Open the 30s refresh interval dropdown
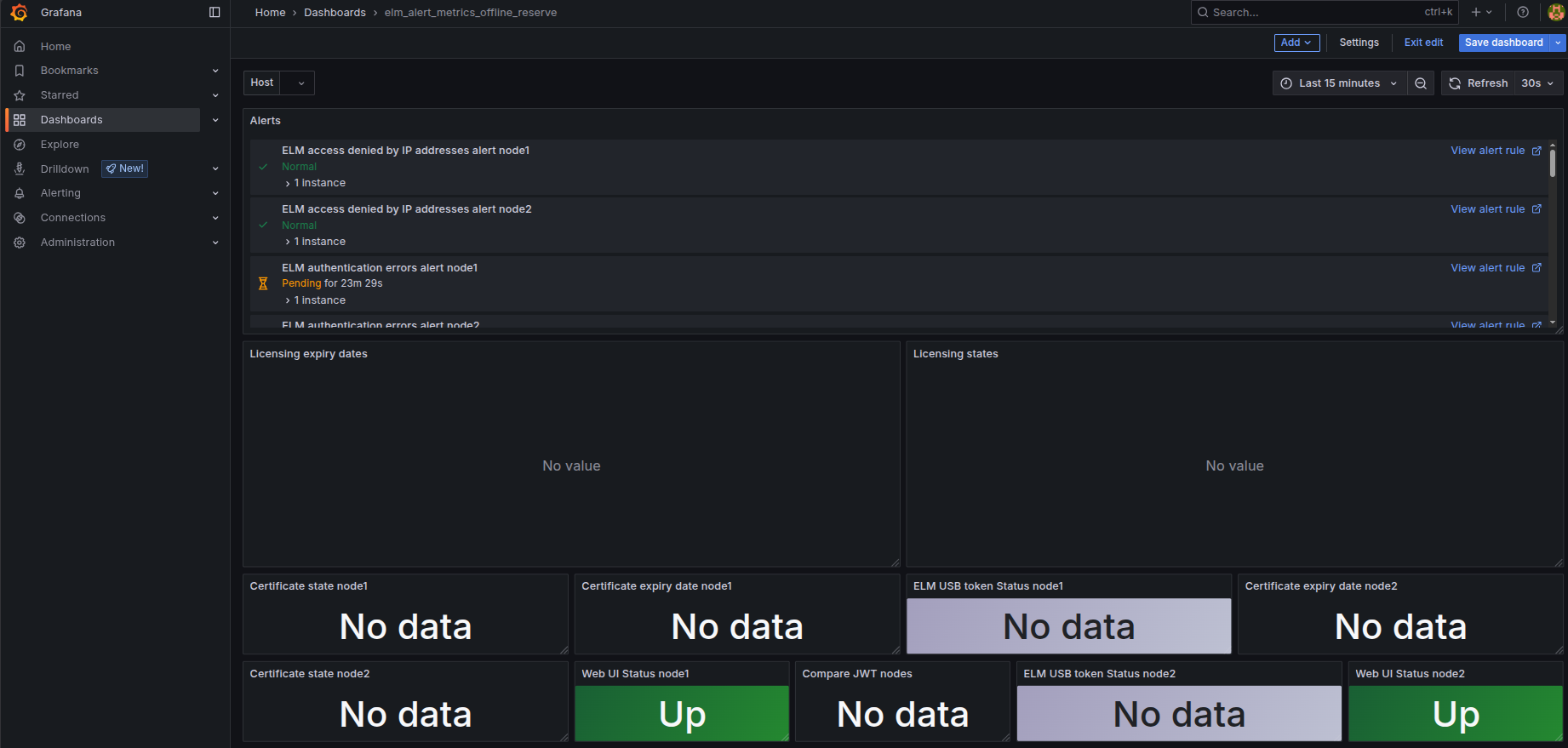 (1538, 83)
